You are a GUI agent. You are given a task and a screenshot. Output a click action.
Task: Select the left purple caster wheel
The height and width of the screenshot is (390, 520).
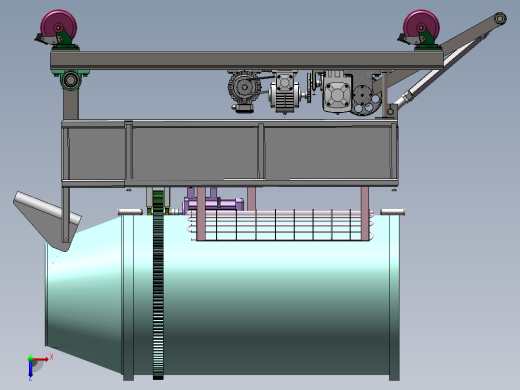tap(59, 27)
